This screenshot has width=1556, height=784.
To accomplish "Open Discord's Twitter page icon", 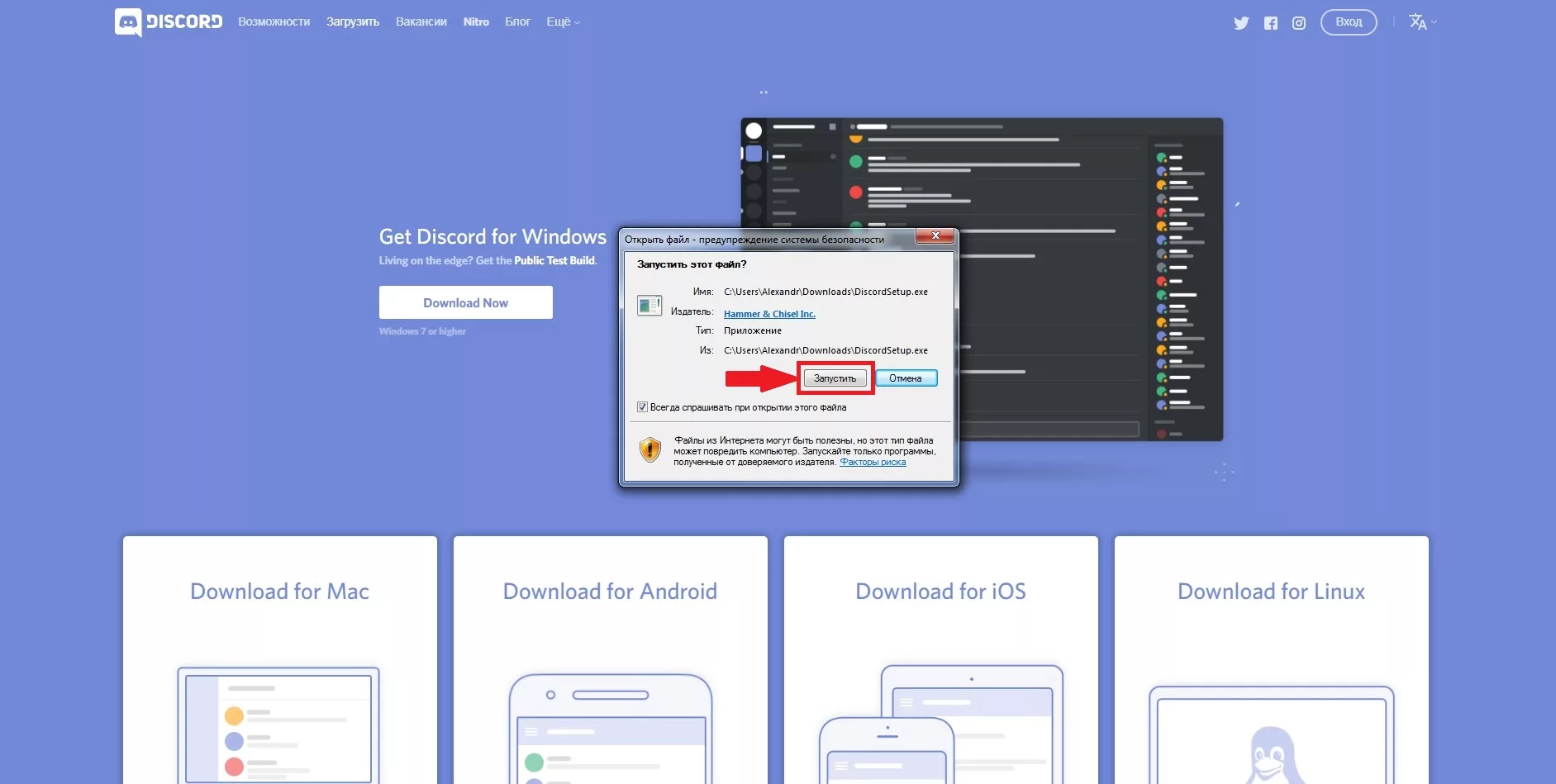I will (x=1241, y=23).
